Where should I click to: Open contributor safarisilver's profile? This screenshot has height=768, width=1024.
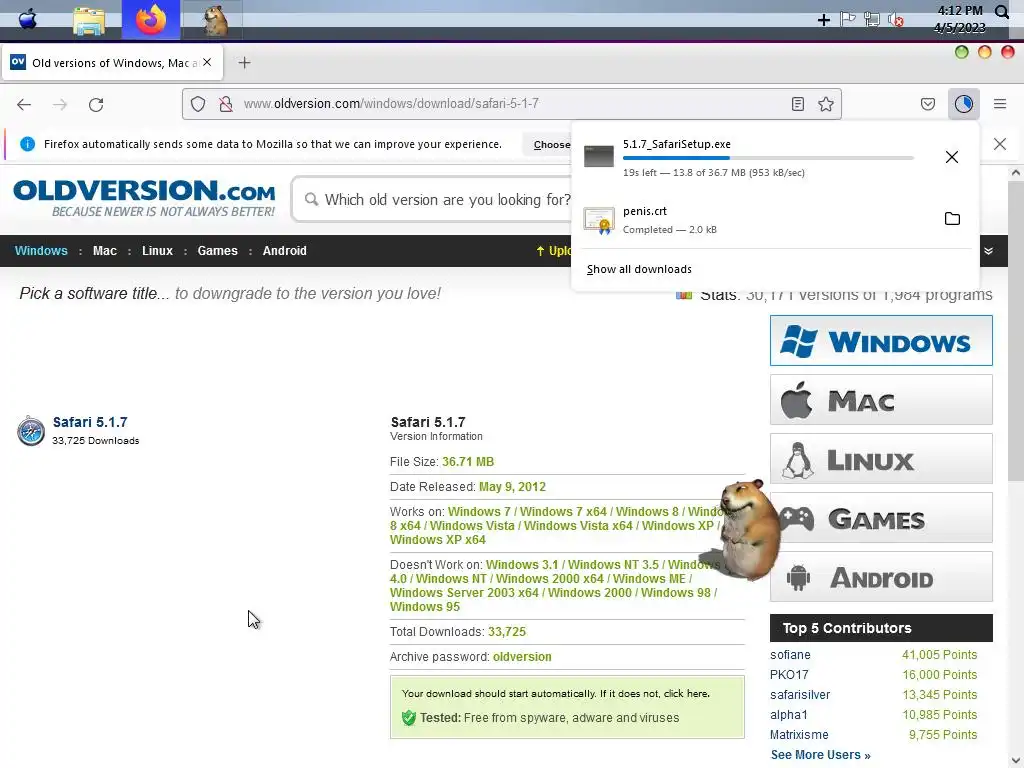pyautogui.click(x=799, y=695)
